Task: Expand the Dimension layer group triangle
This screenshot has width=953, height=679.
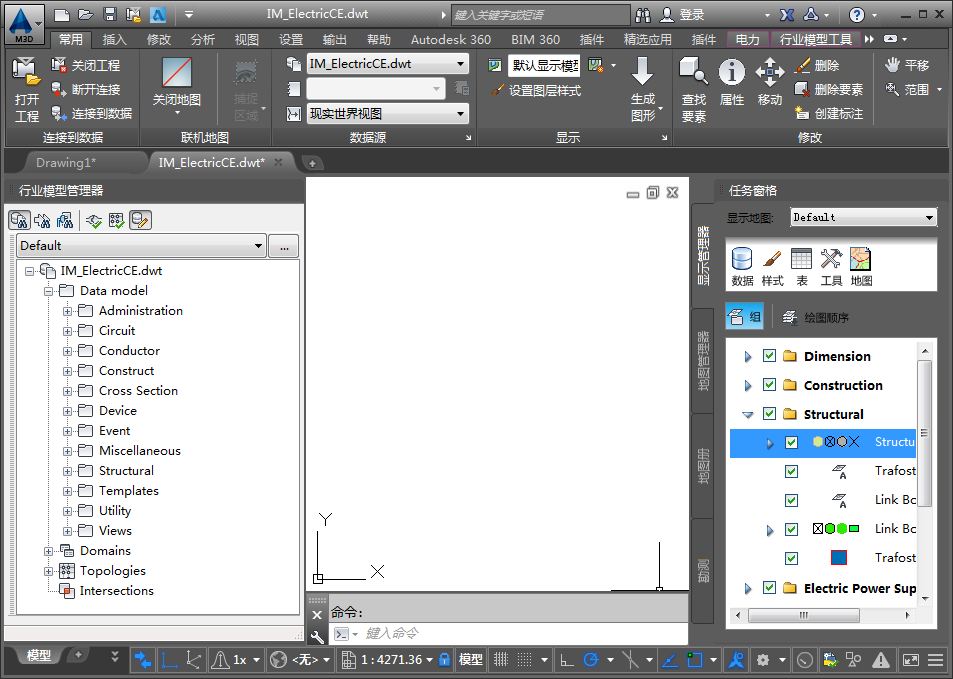Action: [748, 356]
